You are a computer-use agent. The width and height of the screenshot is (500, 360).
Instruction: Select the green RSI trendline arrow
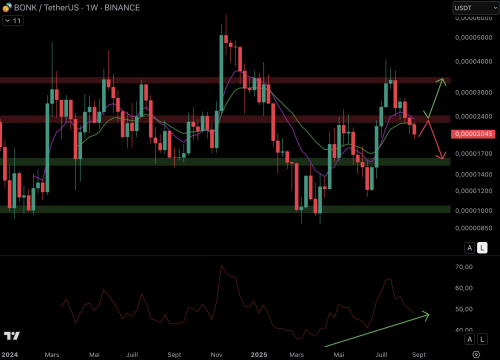(x=377, y=330)
